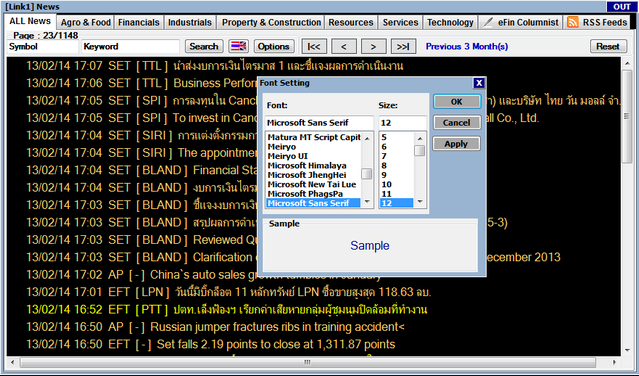Jump to last page button
639x376 pixels.
click(403, 46)
